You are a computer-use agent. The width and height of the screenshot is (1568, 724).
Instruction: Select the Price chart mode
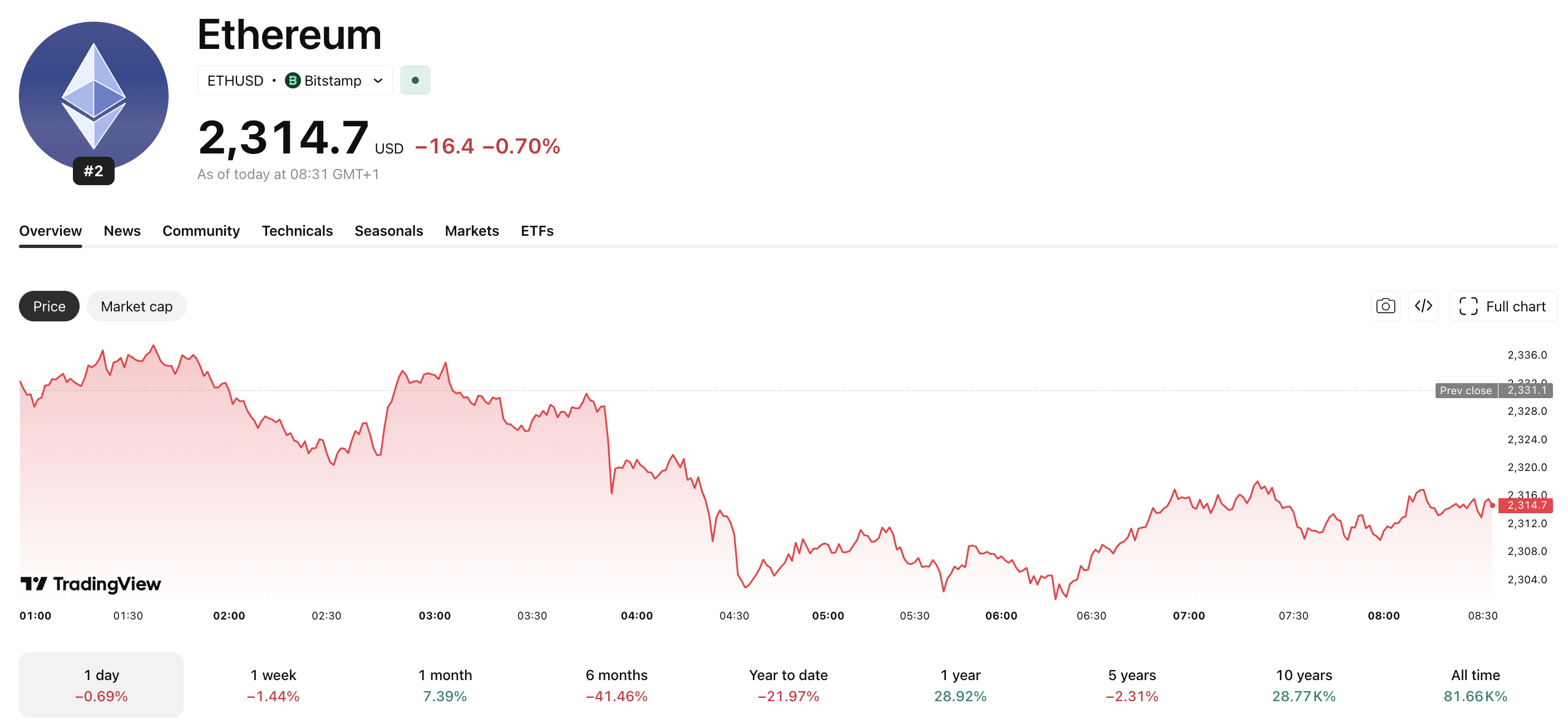(49, 306)
